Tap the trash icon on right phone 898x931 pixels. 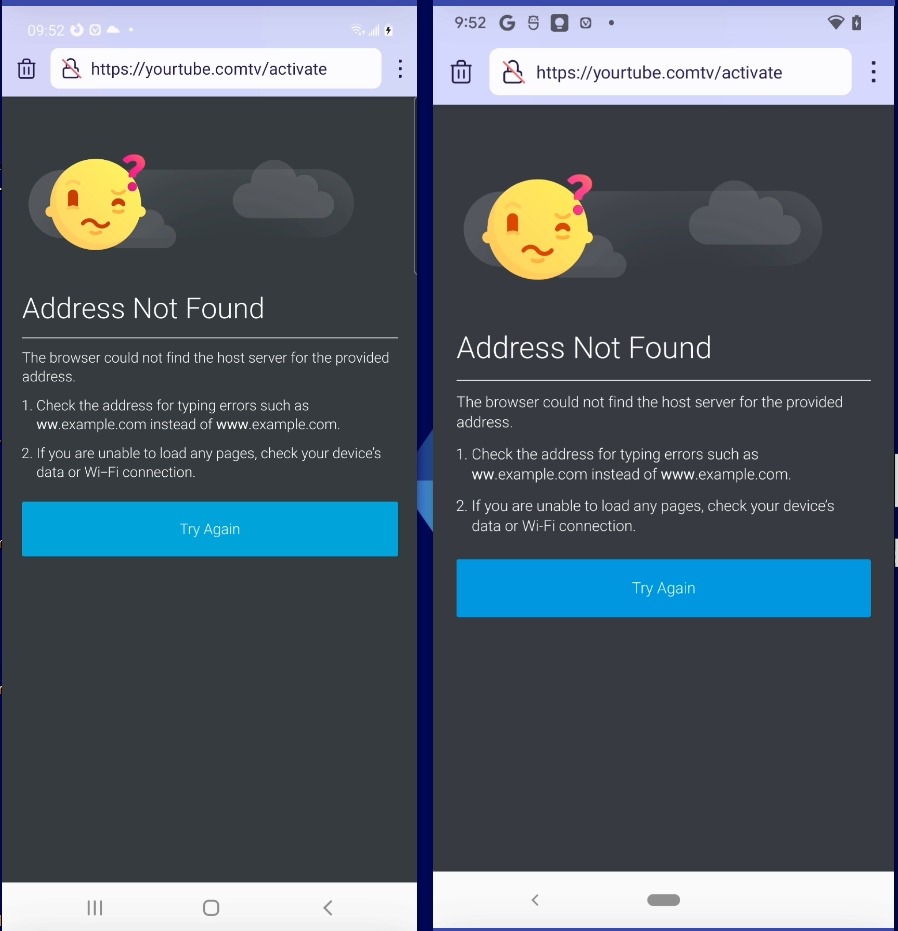461,72
